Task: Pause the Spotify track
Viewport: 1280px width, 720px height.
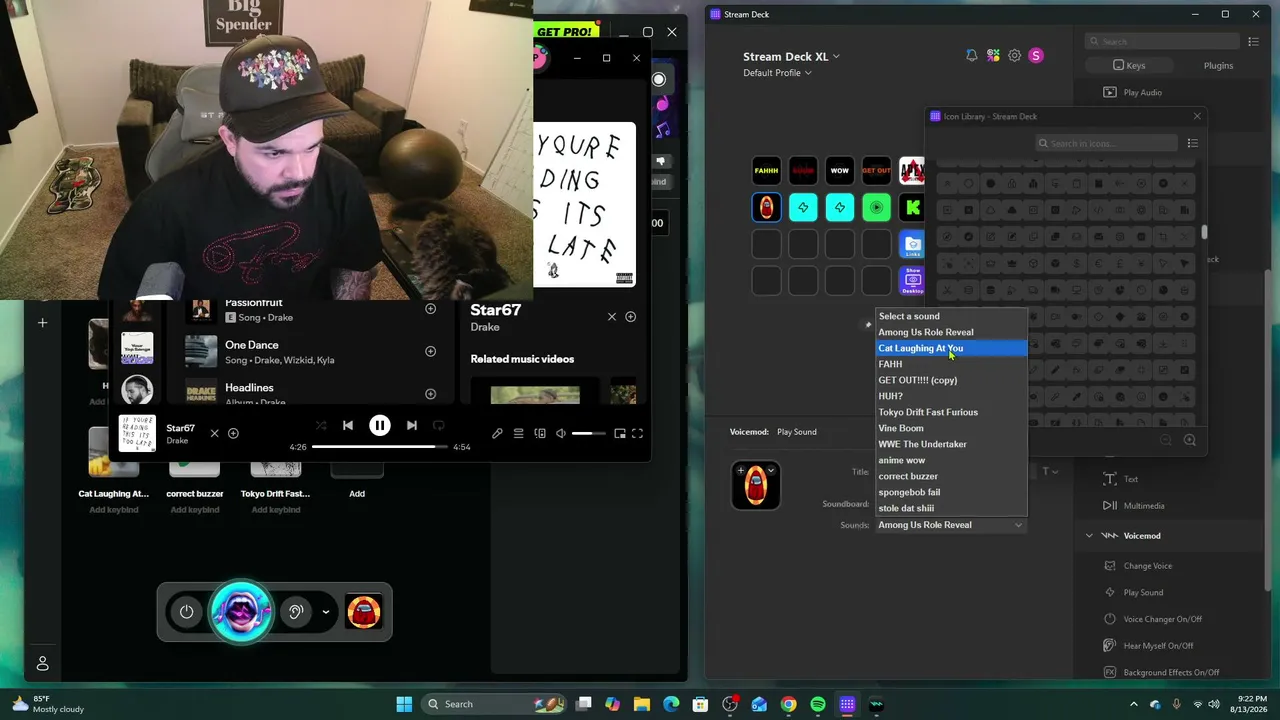Action: coord(380,426)
